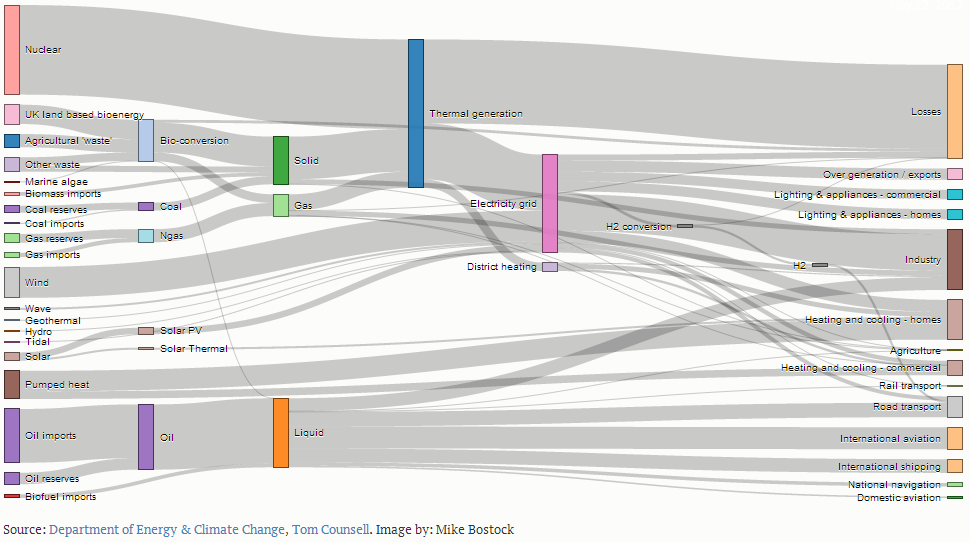Click the lavender Other waste node
Viewport: 970px width, 542px height.
(x=12, y=165)
